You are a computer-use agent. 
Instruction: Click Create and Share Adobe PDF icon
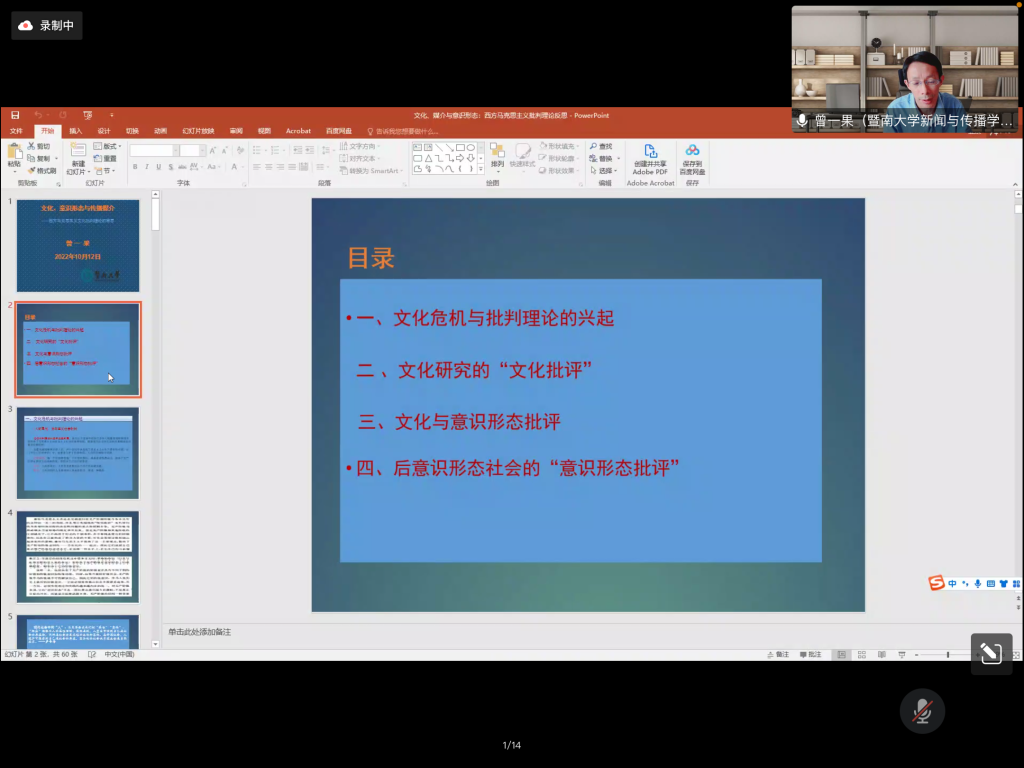(x=650, y=152)
